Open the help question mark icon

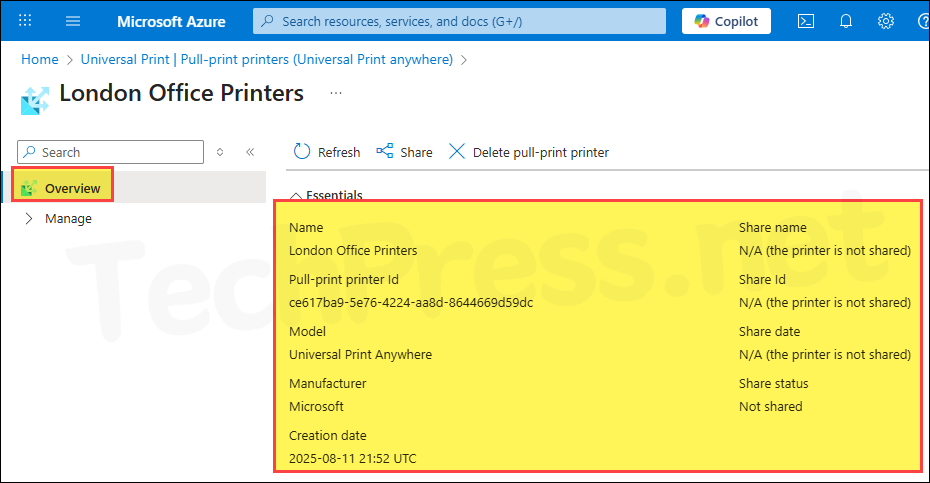(x=923, y=21)
